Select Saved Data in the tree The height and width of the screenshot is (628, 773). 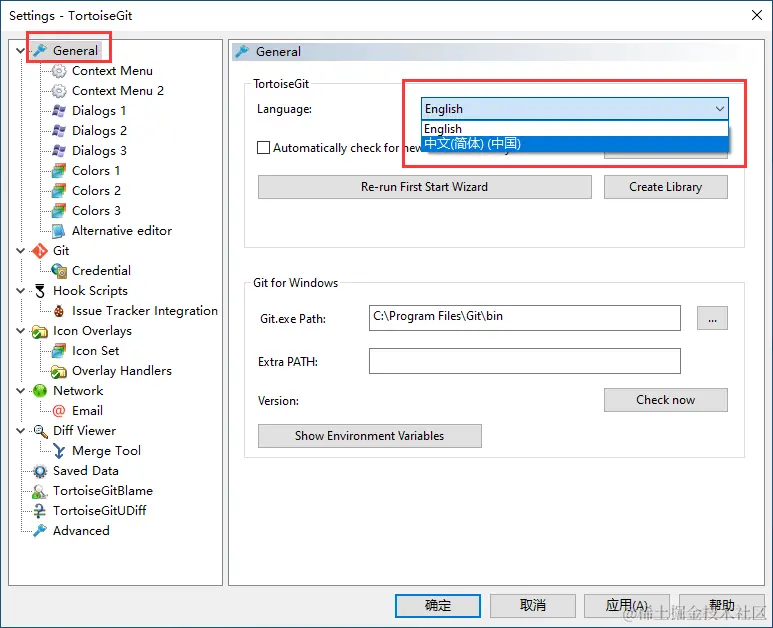pyautogui.click(x=85, y=471)
